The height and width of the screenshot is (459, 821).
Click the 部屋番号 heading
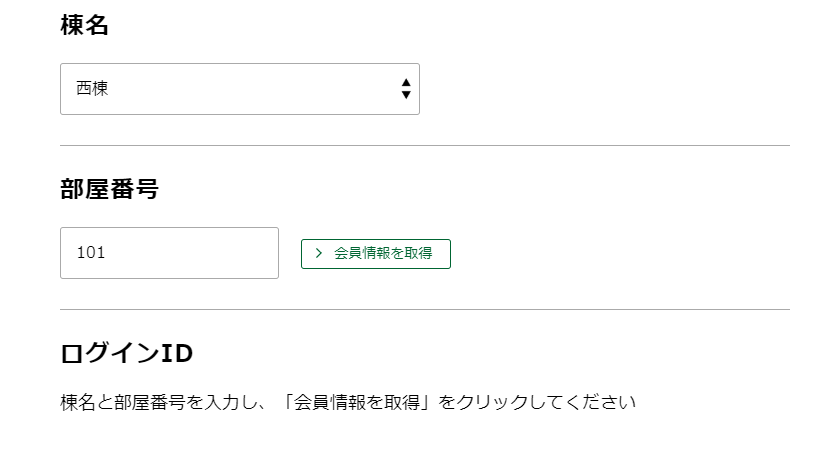pyautogui.click(x=109, y=189)
